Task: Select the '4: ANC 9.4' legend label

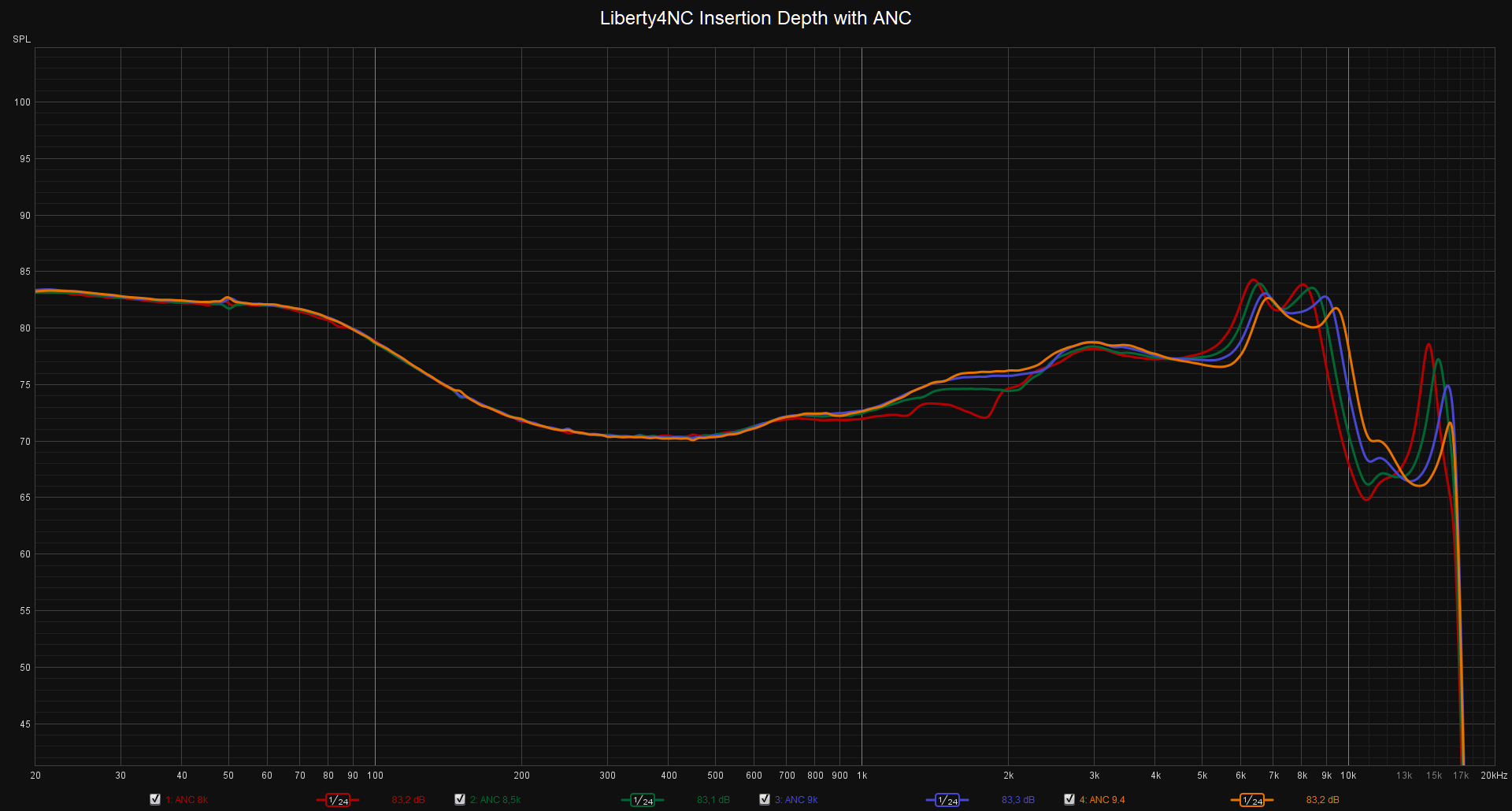Action: (1102, 800)
